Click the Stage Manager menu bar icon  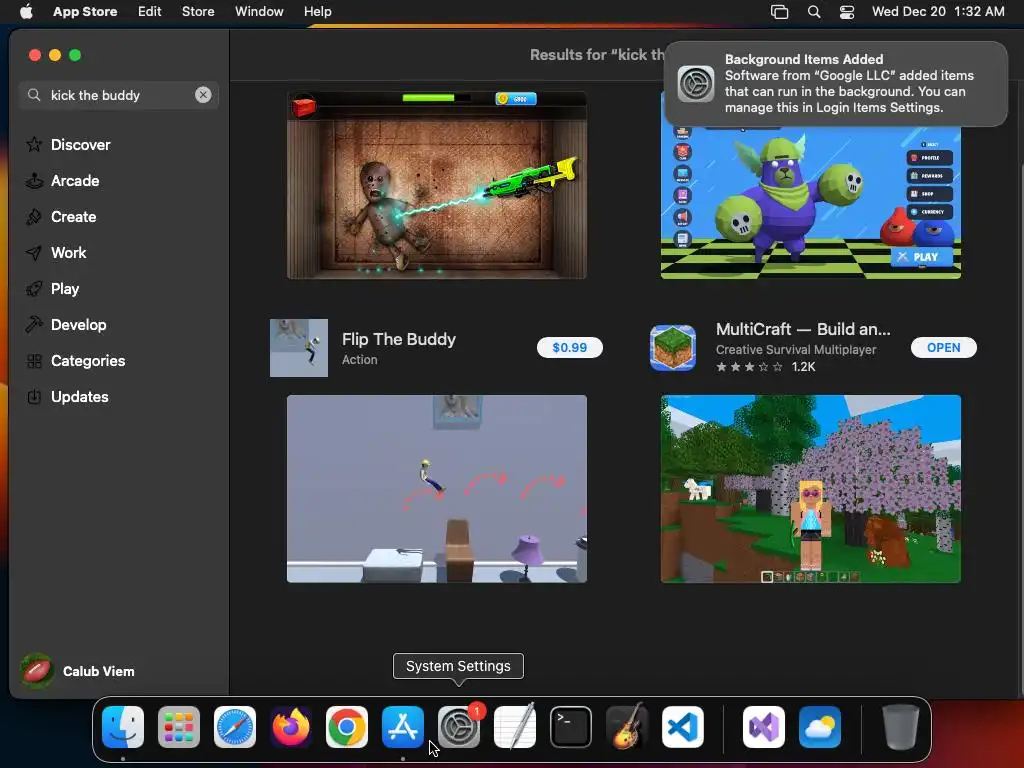pos(780,12)
